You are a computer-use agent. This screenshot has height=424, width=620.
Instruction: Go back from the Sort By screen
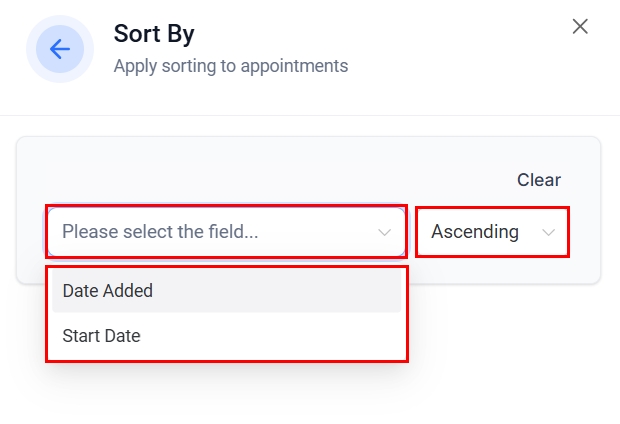point(59,49)
